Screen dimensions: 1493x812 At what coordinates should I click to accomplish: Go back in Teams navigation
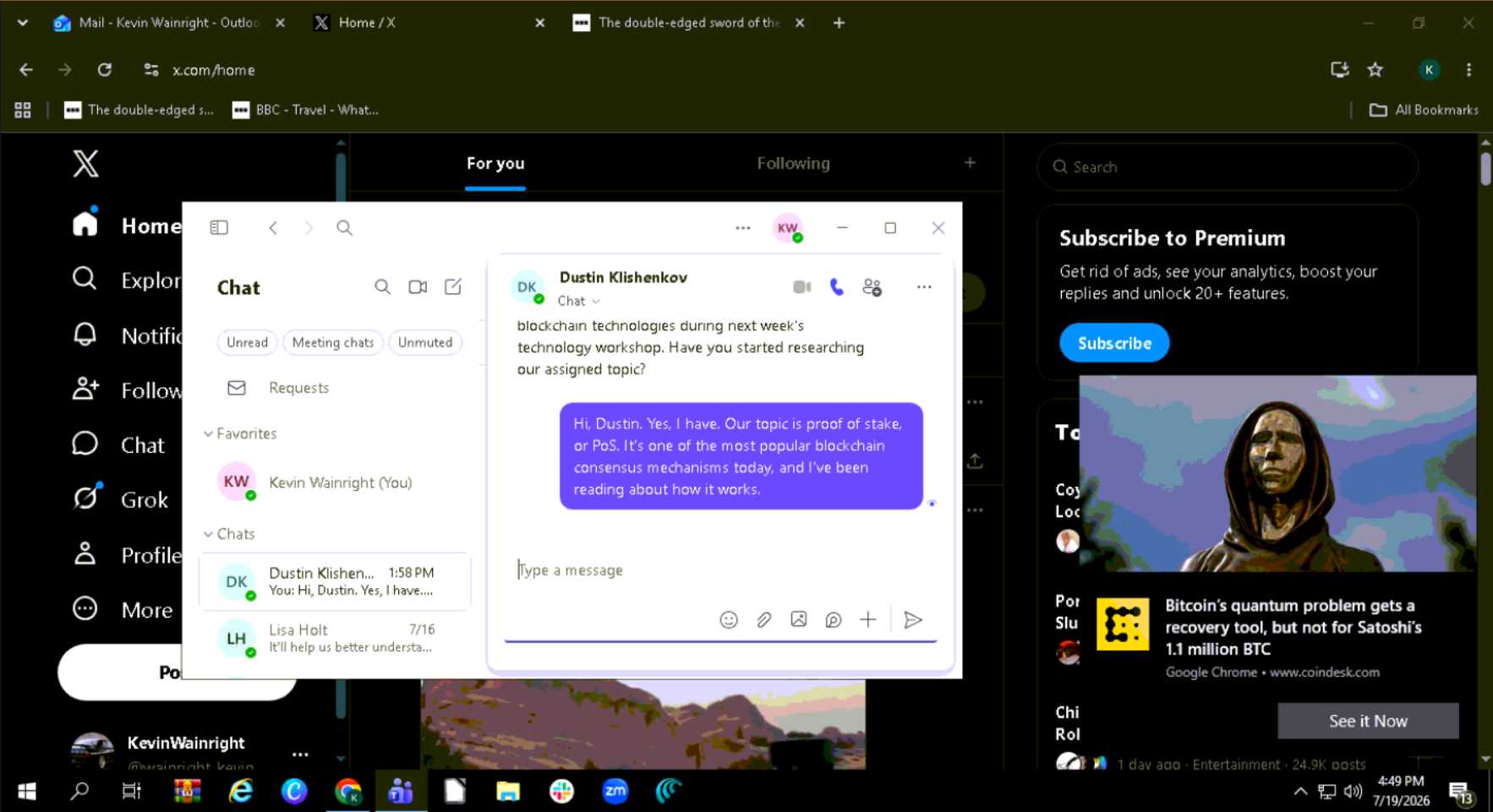pos(273,227)
